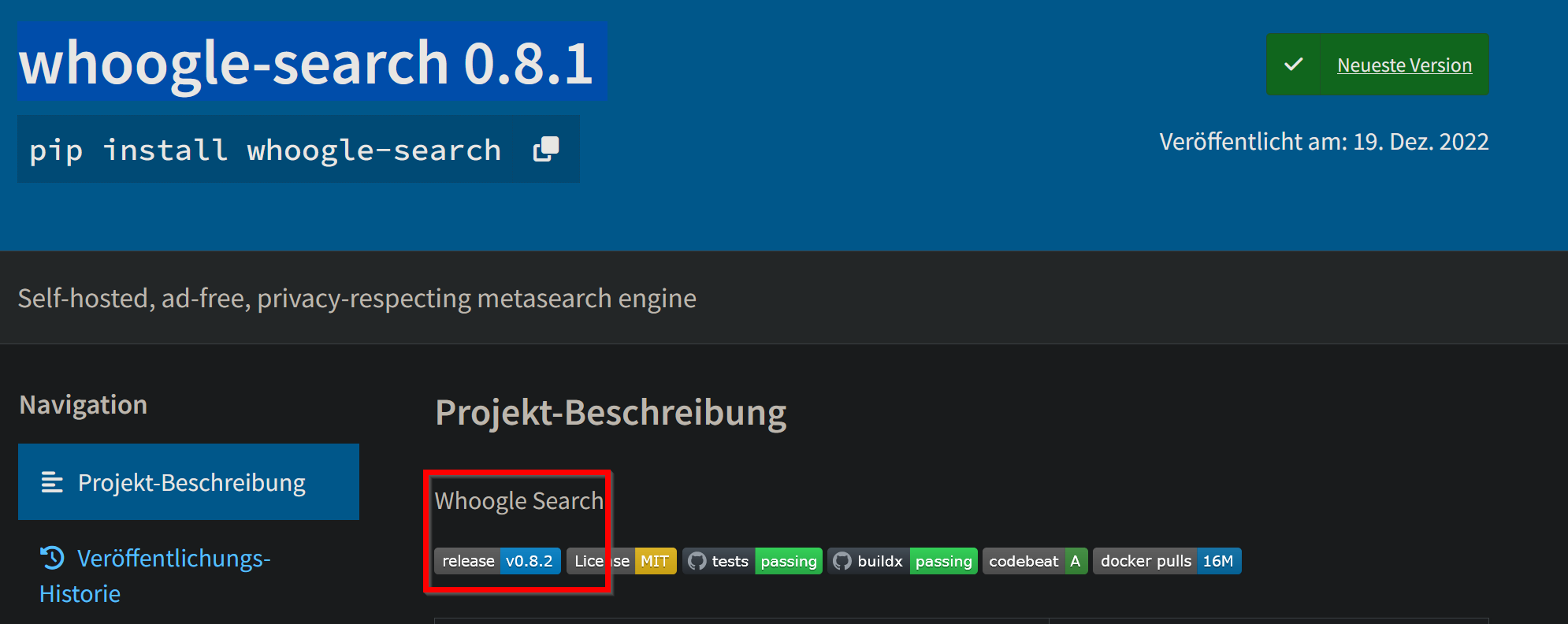Click the metasearch engine summary text
The width and height of the screenshot is (1568, 624).
(x=357, y=299)
